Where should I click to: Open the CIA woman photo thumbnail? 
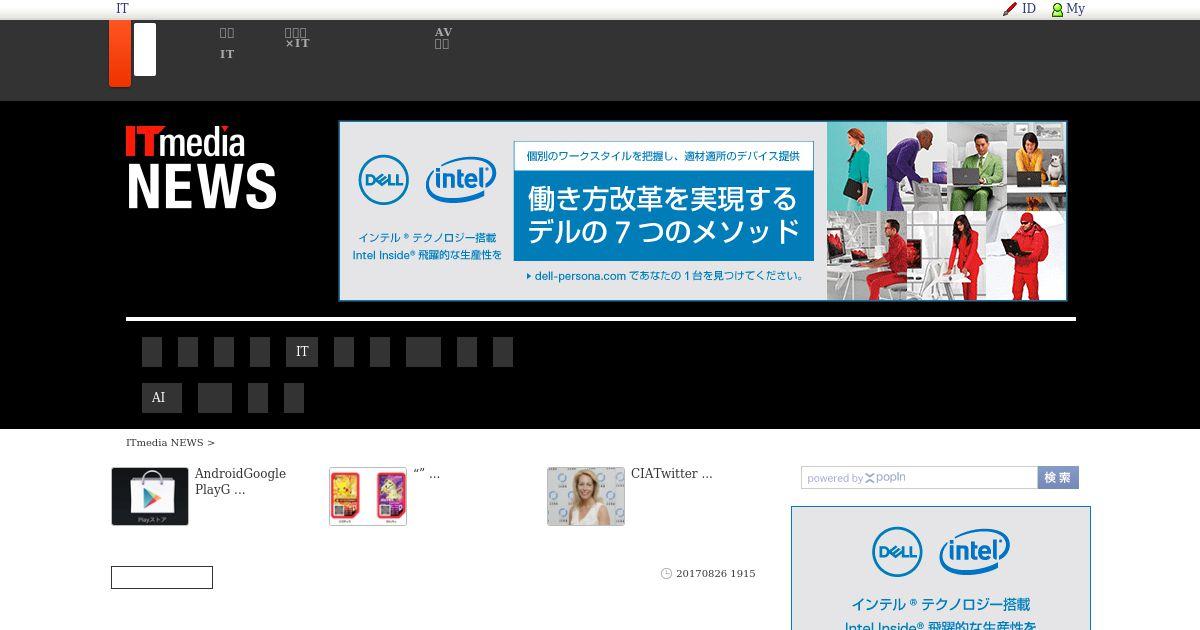click(586, 496)
